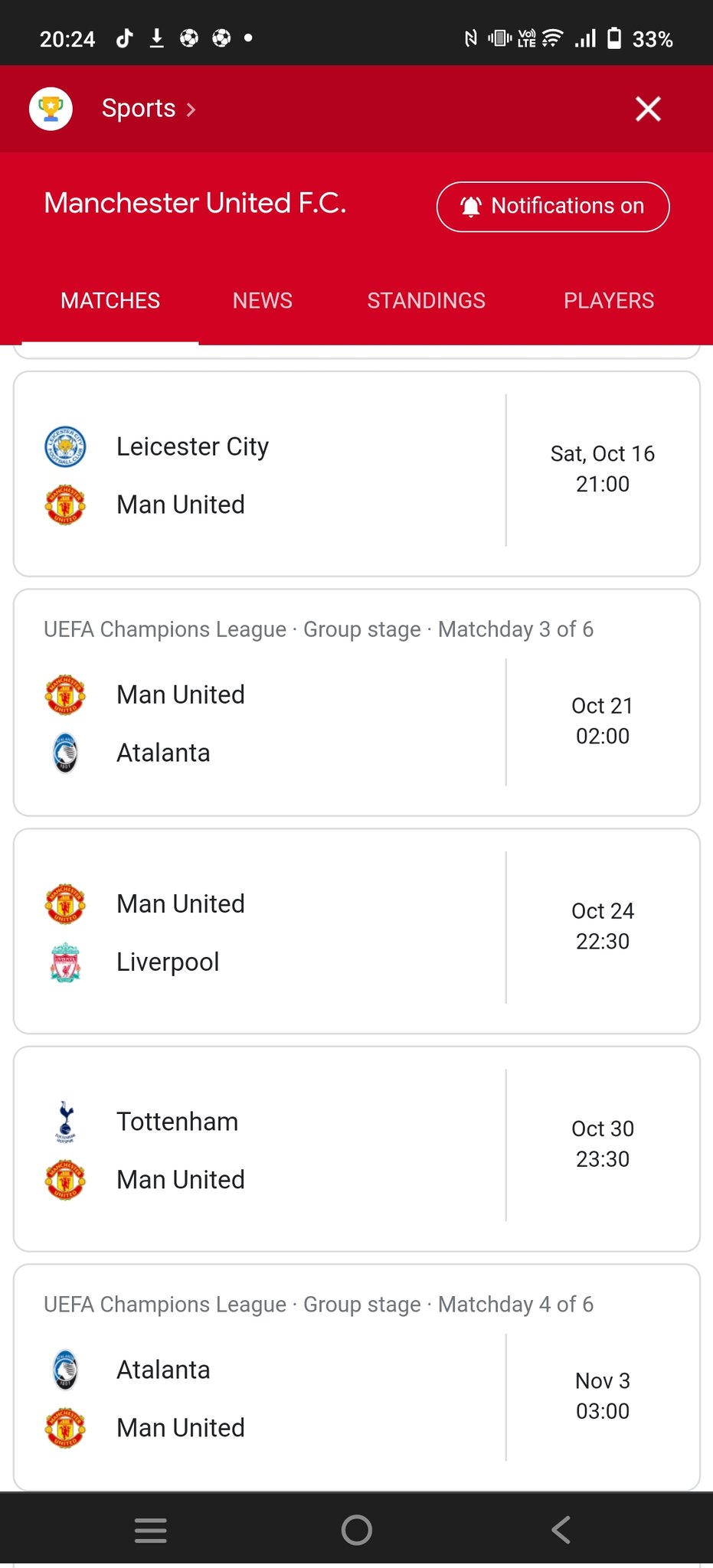This screenshot has width=713, height=1568.
Task: Go to the MATCHES tab
Action: point(110,301)
